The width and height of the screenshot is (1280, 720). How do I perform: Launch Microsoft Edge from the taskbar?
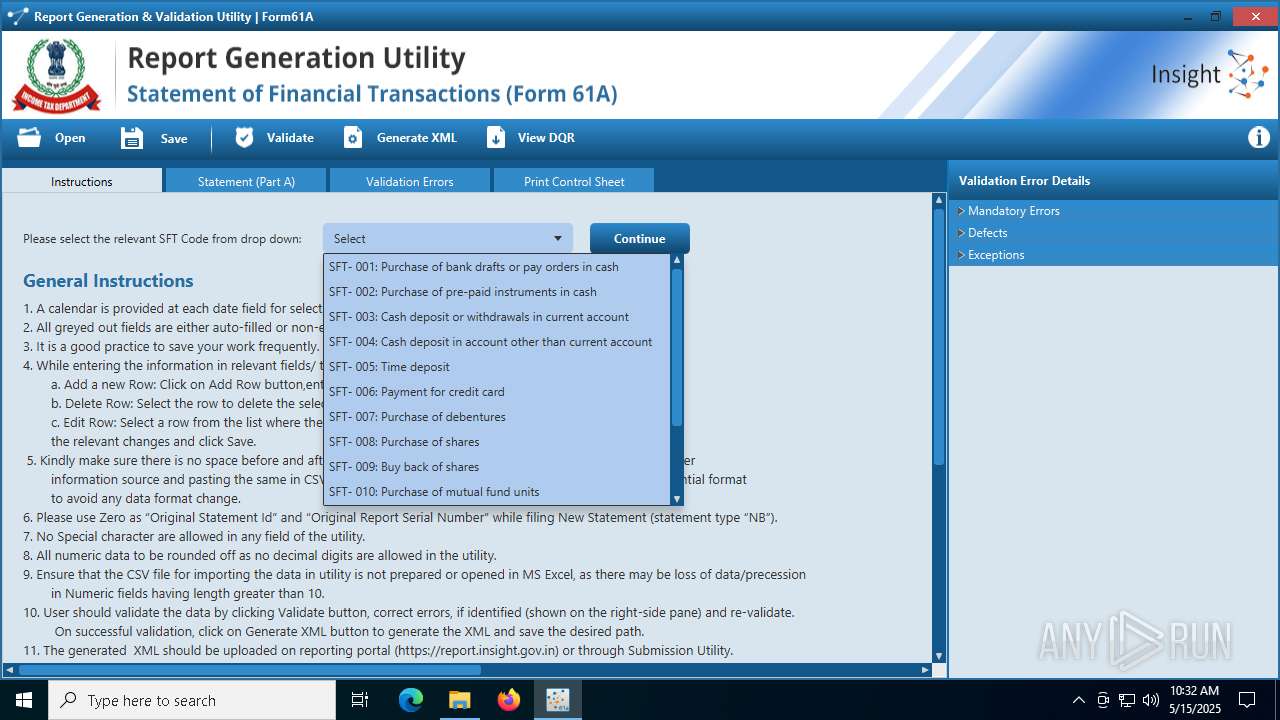[x=411, y=700]
